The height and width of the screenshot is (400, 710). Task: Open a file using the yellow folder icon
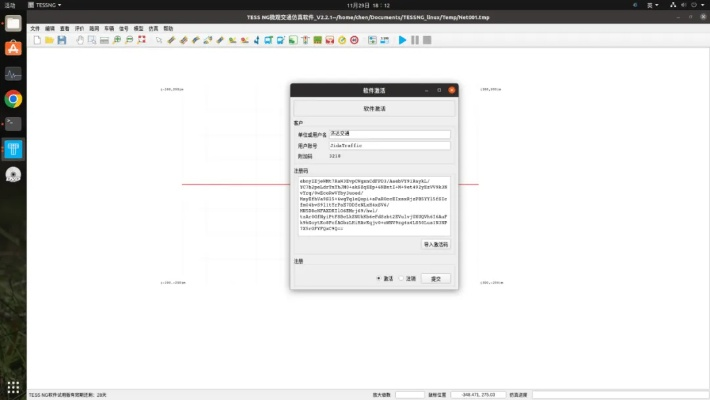(49, 40)
